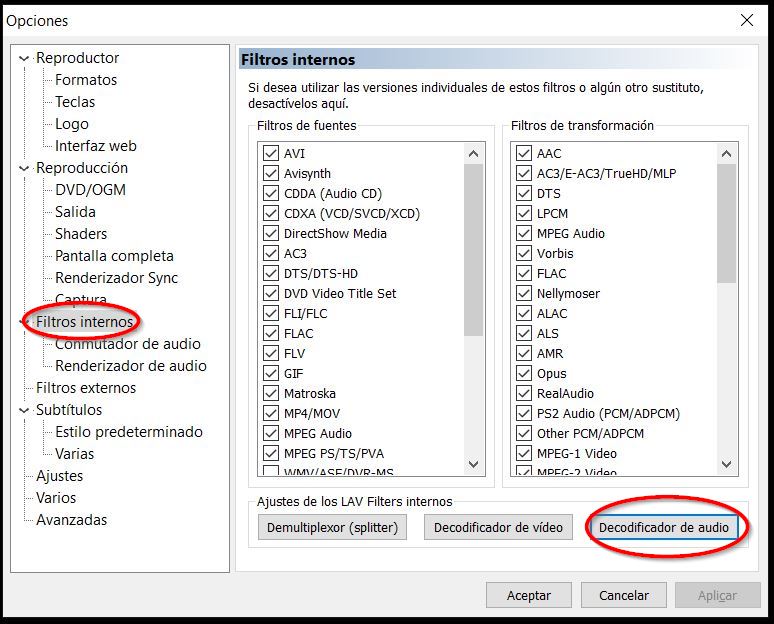Toggle the AC3 source filter checkbox
Viewport: 774px width, 624px height.
271,253
